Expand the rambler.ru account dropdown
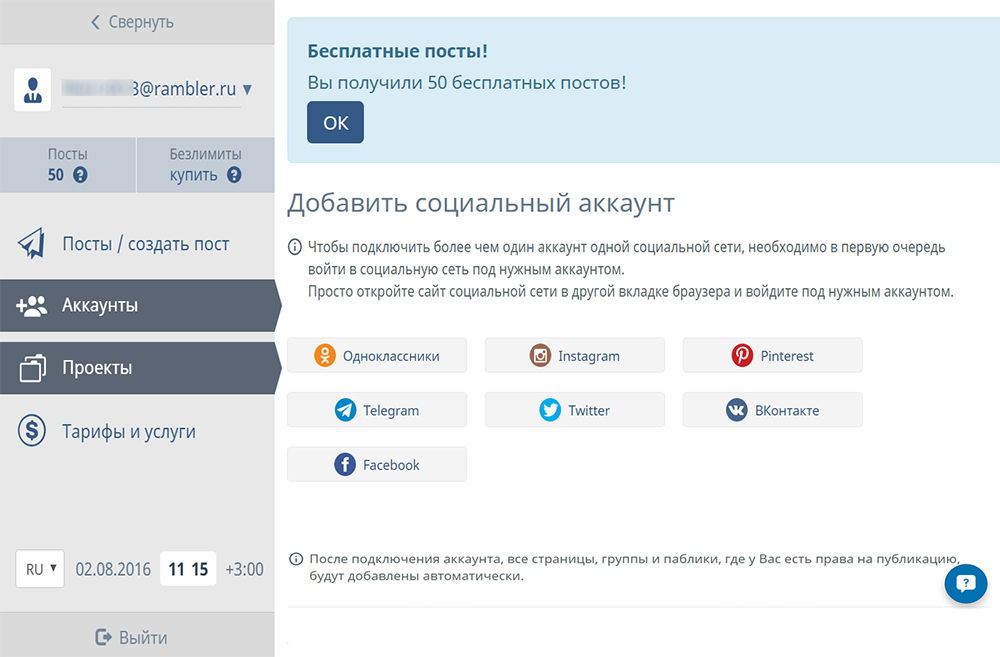 pyautogui.click(x=247, y=90)
